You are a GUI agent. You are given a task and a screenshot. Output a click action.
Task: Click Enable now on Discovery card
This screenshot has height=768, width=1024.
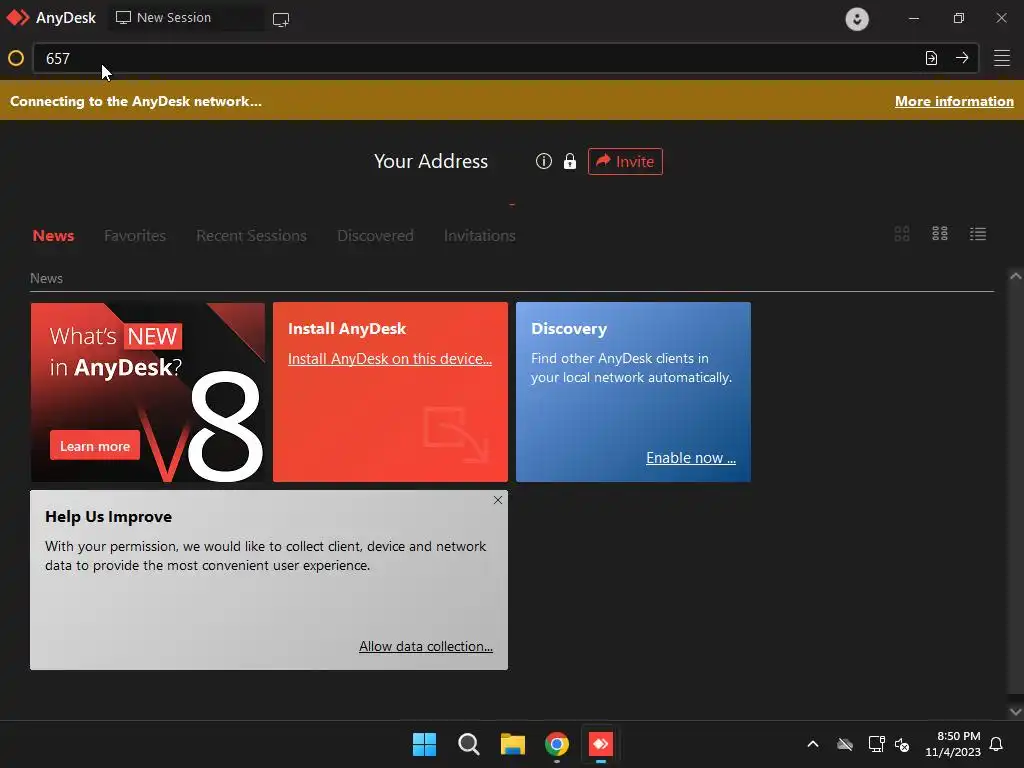coord(691,458)
